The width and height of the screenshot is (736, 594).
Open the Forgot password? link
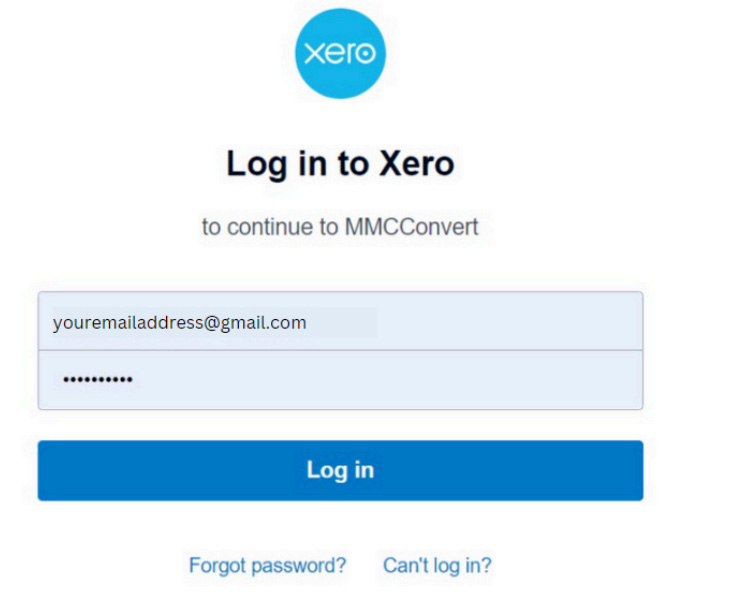pyautogui.click(x=267, y=565)
